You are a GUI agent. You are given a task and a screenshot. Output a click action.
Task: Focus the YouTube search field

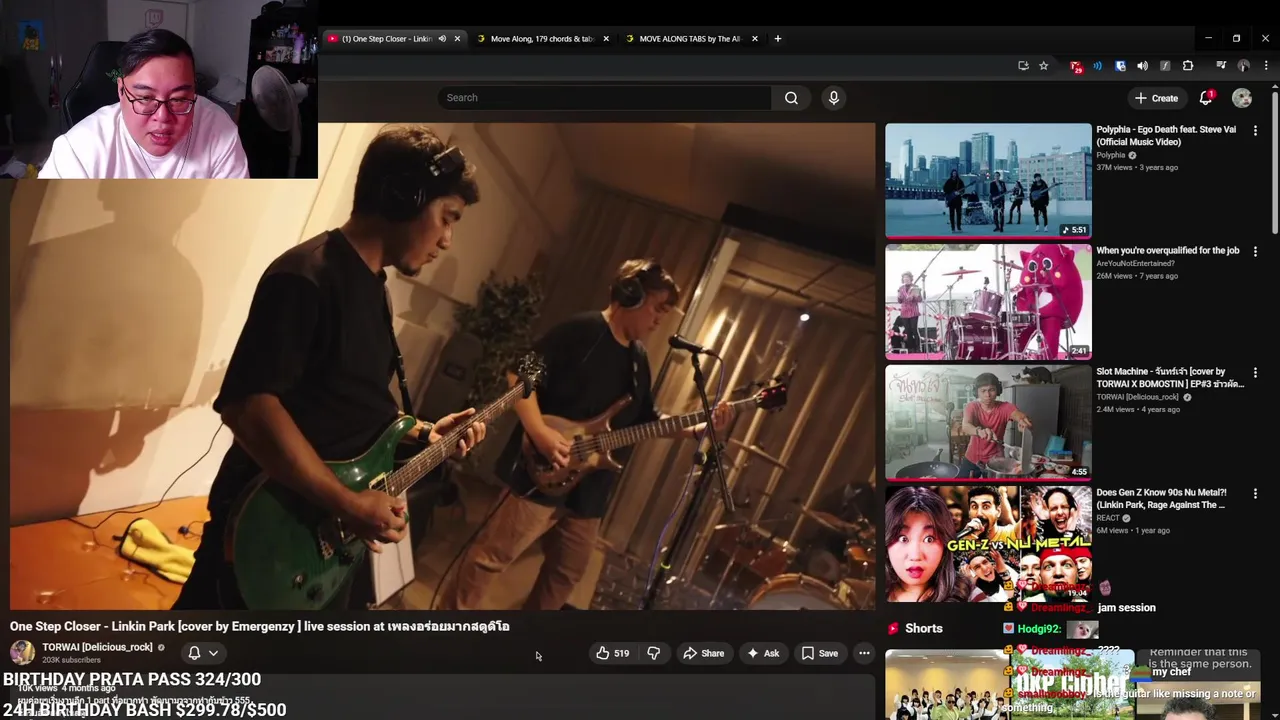pos(604,98)
